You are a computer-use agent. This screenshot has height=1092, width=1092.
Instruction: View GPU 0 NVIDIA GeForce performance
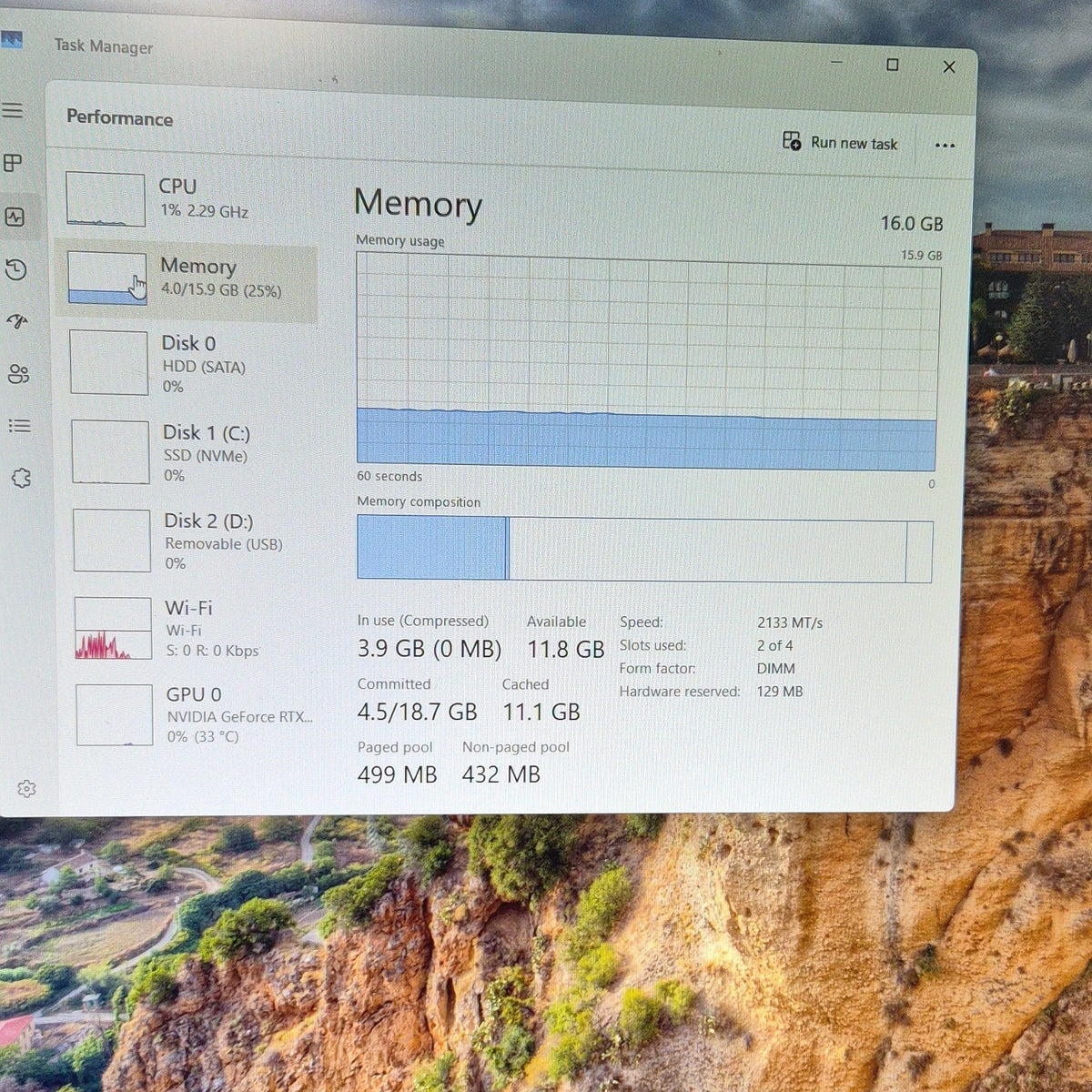[x=196, y=714]
